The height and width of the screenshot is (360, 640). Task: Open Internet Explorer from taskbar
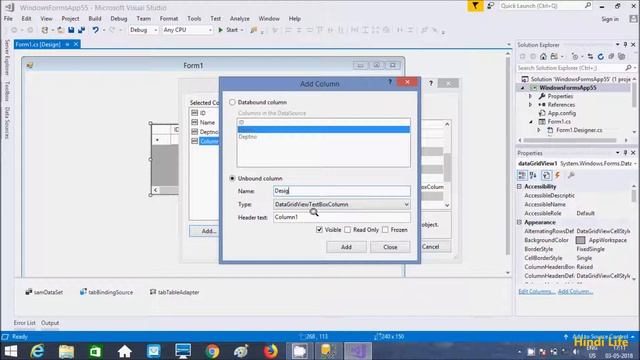point(37,351)
